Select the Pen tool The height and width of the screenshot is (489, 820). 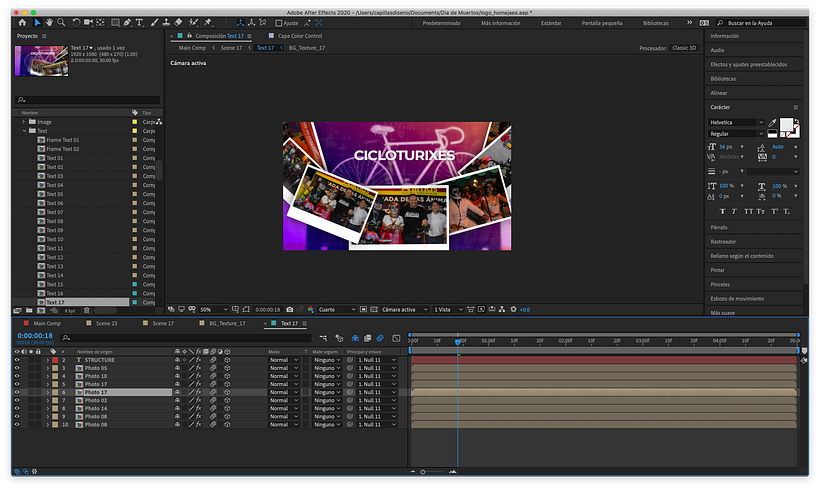click(x=128, y=22)
